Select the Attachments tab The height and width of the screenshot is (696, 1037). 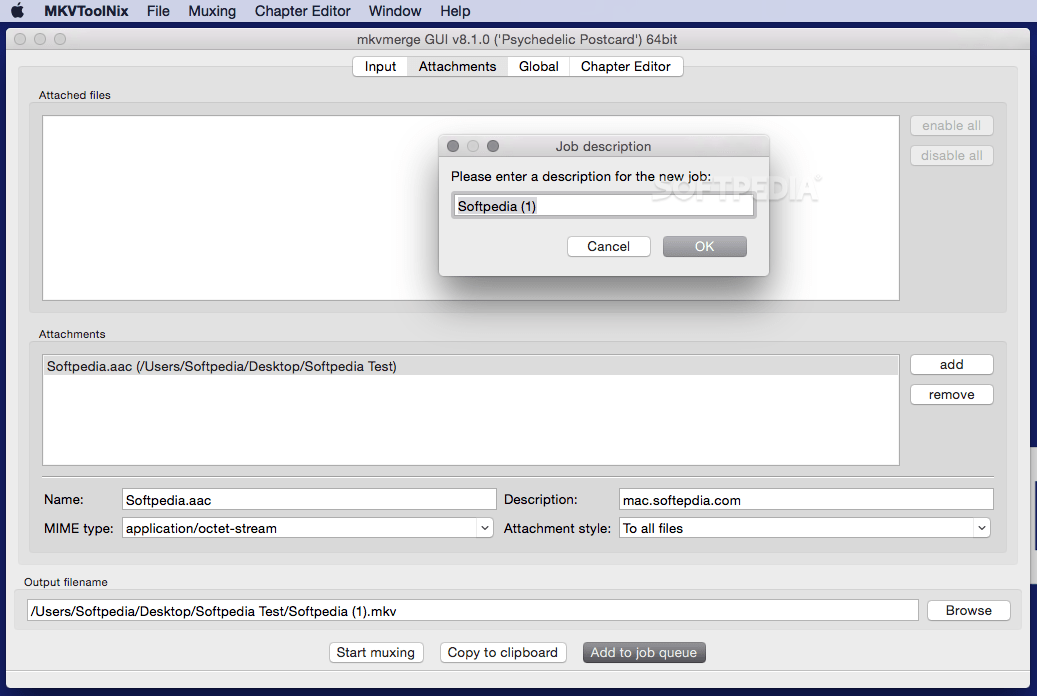(x=457, y=66)
